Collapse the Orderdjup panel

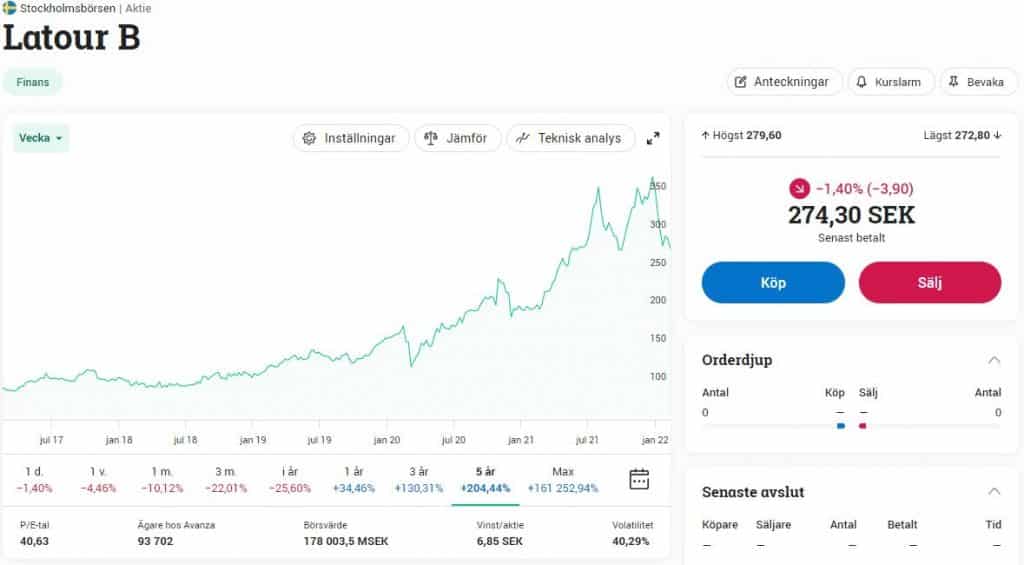(x=994, y=360)
